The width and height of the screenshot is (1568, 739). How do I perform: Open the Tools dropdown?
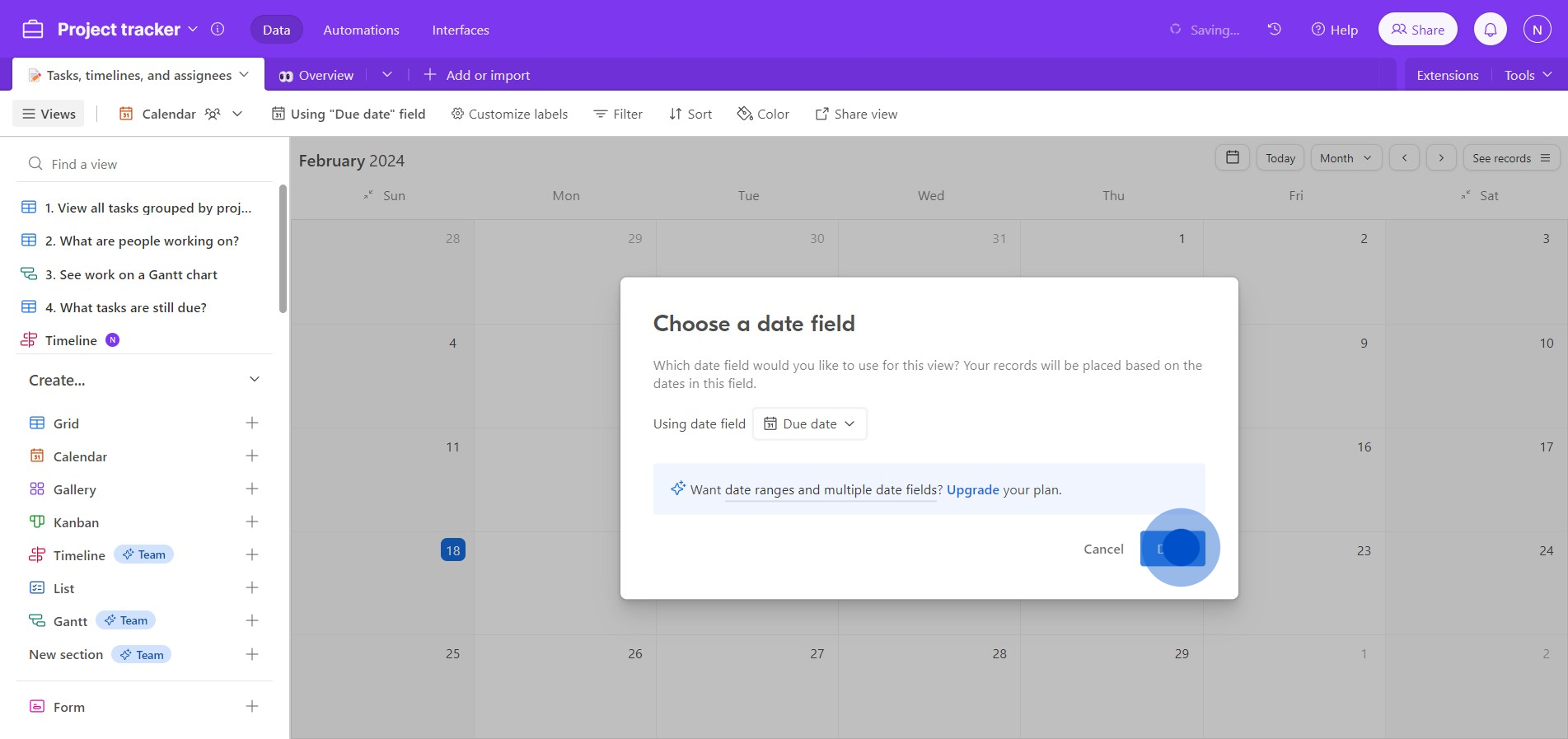pyautogui.click(x=1528, y=75)
